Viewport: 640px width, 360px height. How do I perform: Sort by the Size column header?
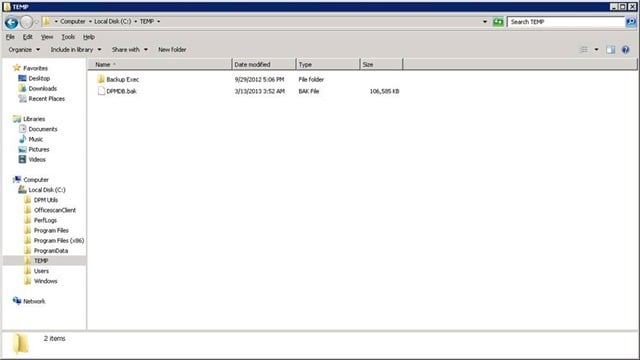coord(381,64)
